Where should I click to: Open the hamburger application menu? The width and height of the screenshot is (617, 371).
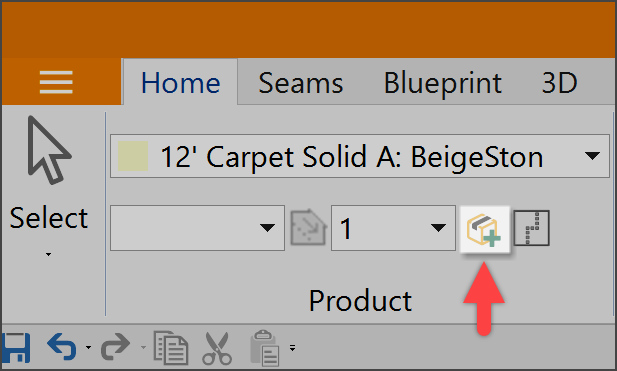pos(56,82)
